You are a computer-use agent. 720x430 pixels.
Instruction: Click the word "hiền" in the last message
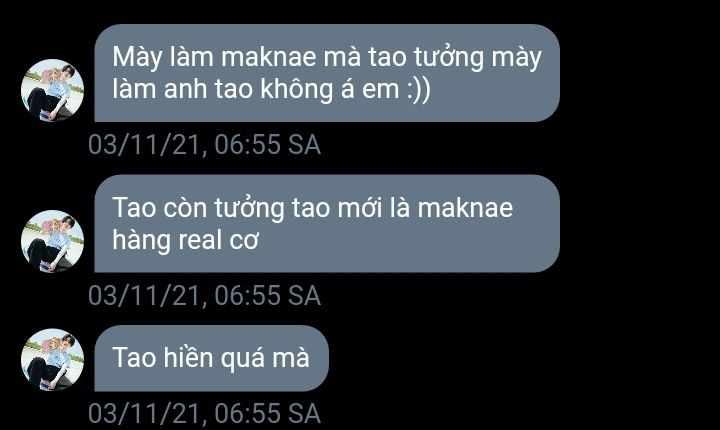tap(188, 357)
